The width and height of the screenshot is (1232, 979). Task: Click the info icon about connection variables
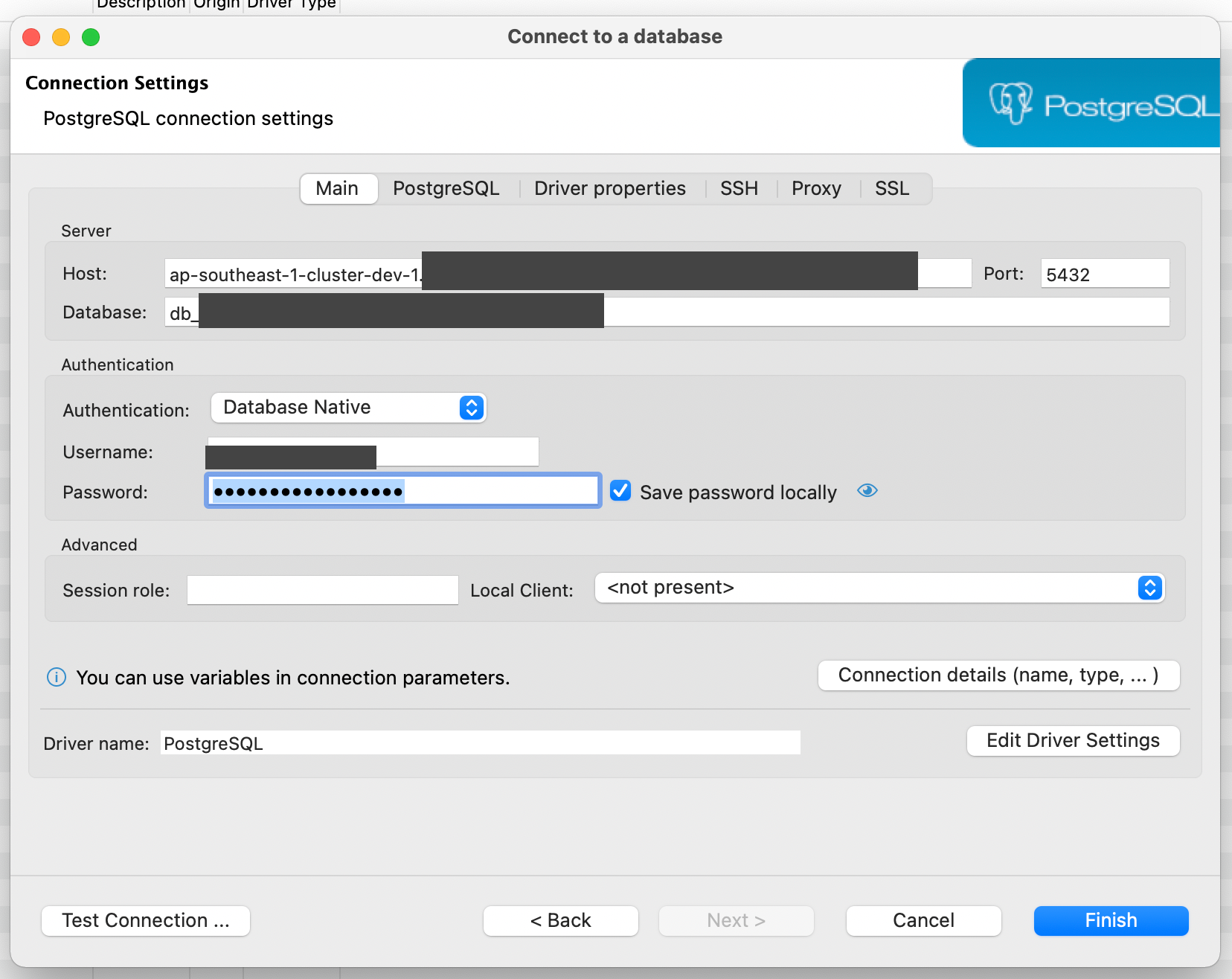tap(56, 677)
